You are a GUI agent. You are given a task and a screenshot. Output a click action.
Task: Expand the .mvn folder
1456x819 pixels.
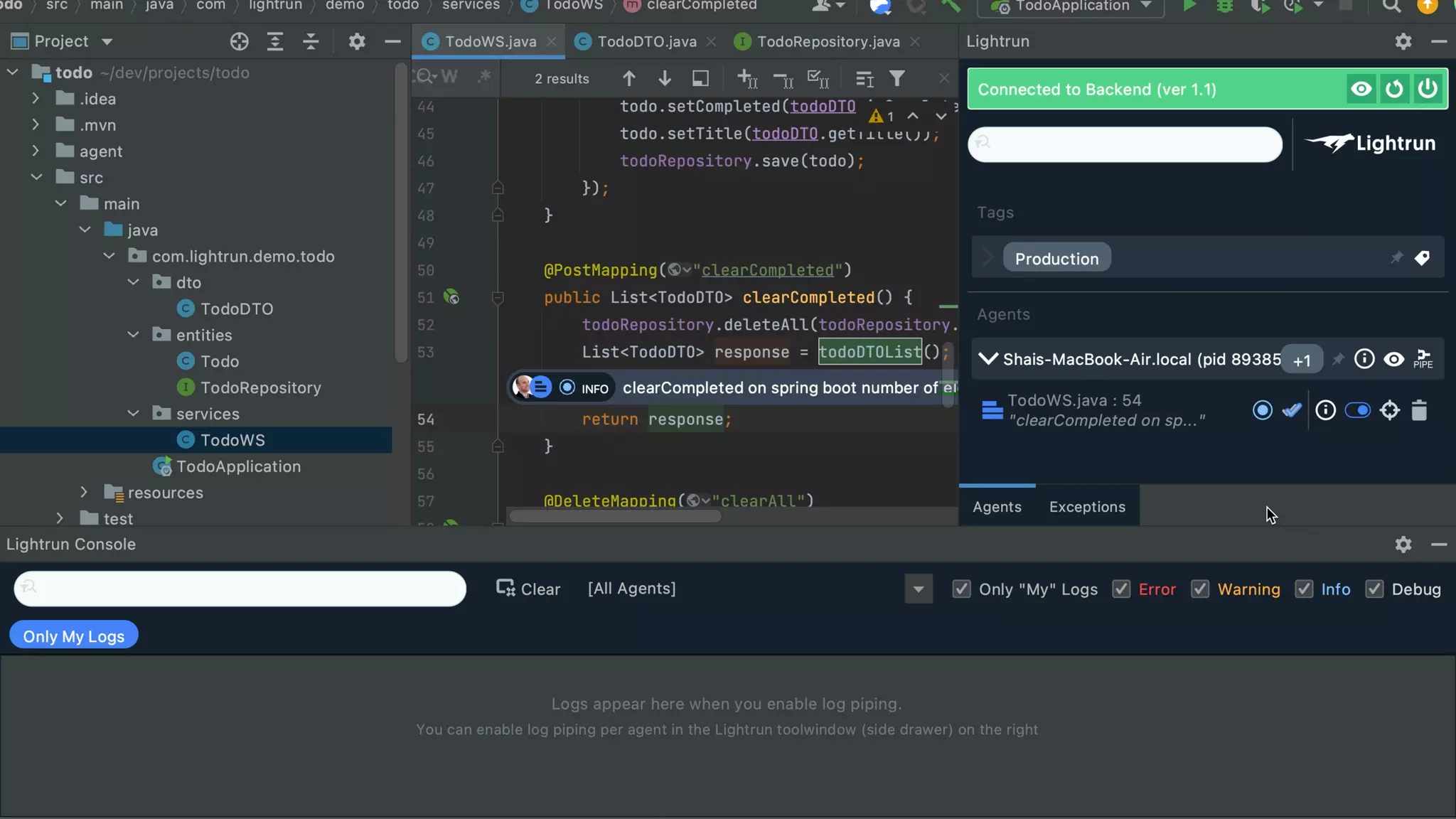click(x=36, y=125)
